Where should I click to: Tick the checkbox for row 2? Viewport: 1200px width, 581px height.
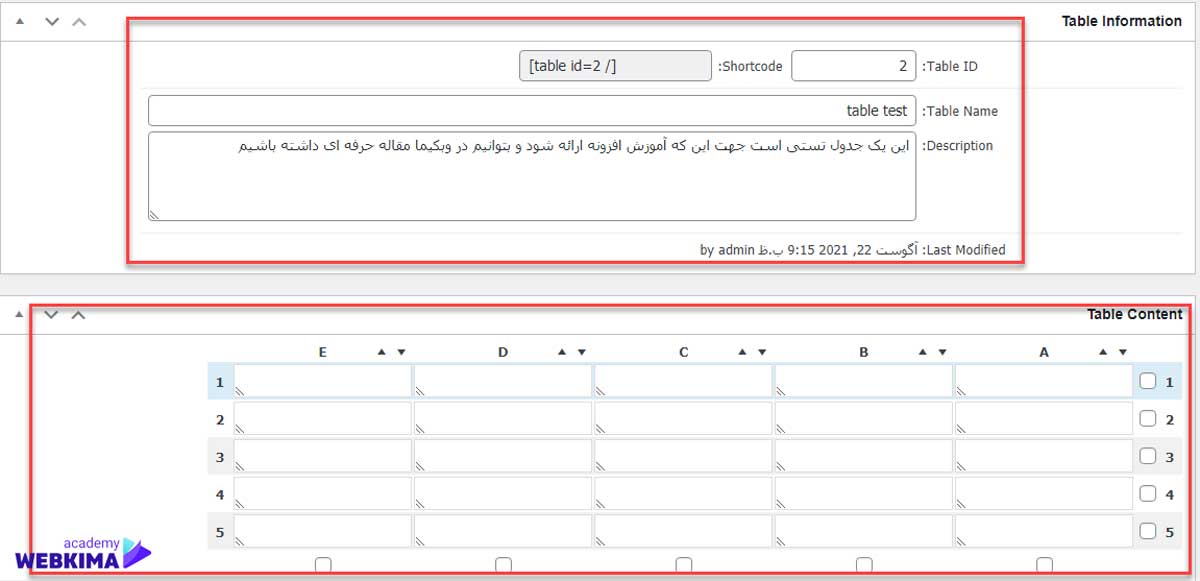coord(1148,419)
